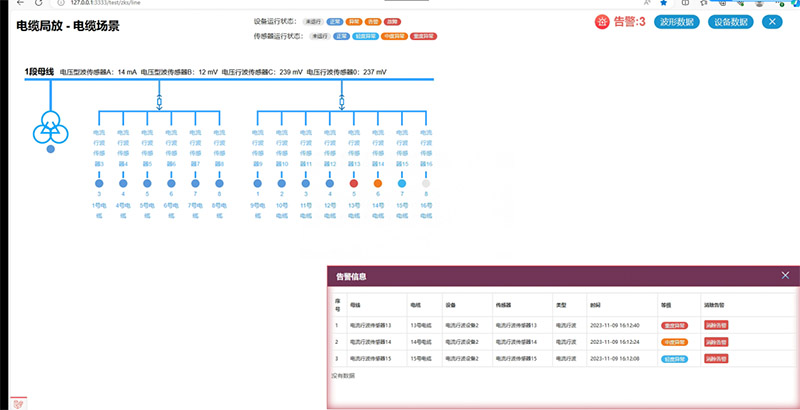The width and height of the screenshot is (800, 410).
Task: Click status dot of 电流行波传感器5
Action: click(x=147, y=184)
